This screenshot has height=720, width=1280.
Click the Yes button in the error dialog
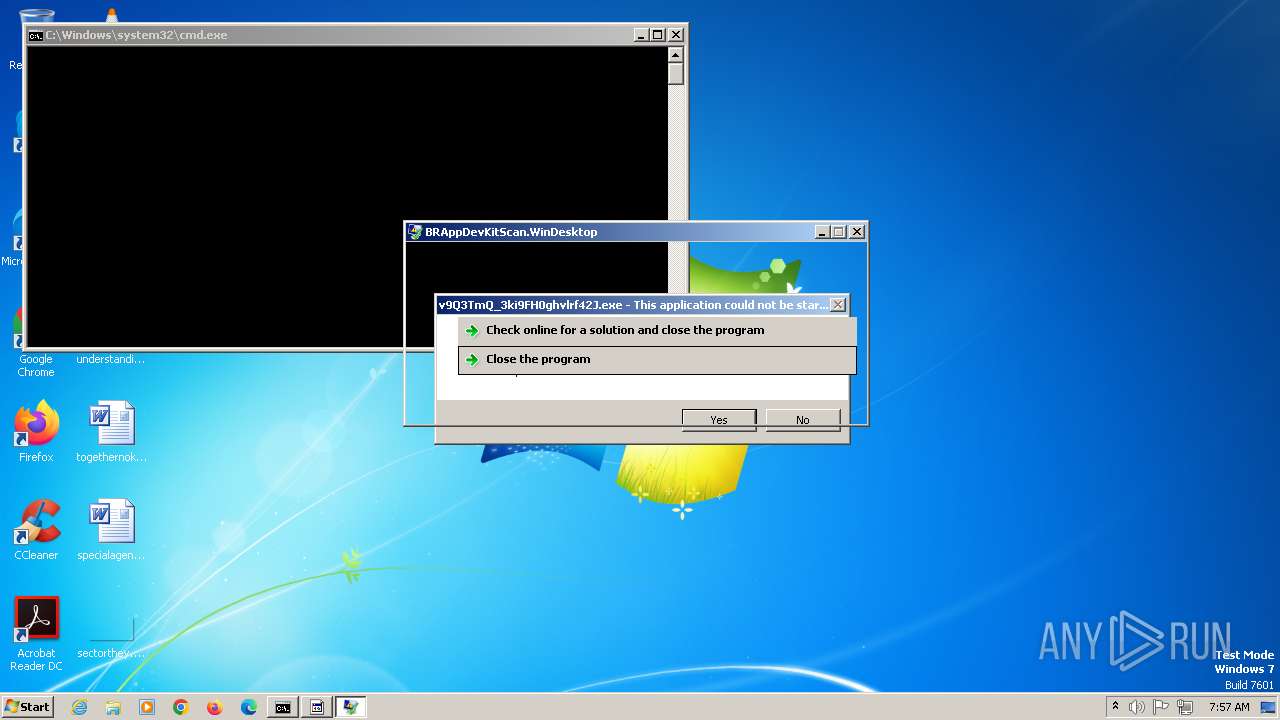click(719, 420)
